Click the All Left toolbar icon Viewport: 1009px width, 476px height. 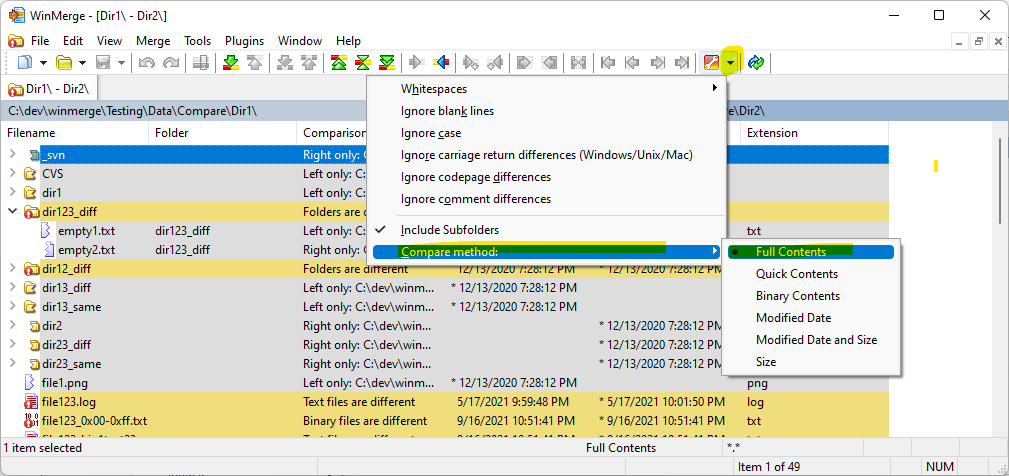pos(549,62)
